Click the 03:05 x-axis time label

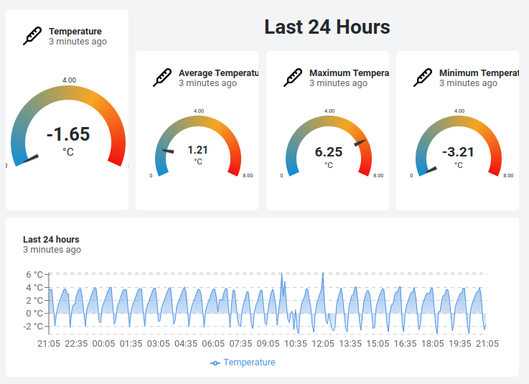tap(158, 344)
